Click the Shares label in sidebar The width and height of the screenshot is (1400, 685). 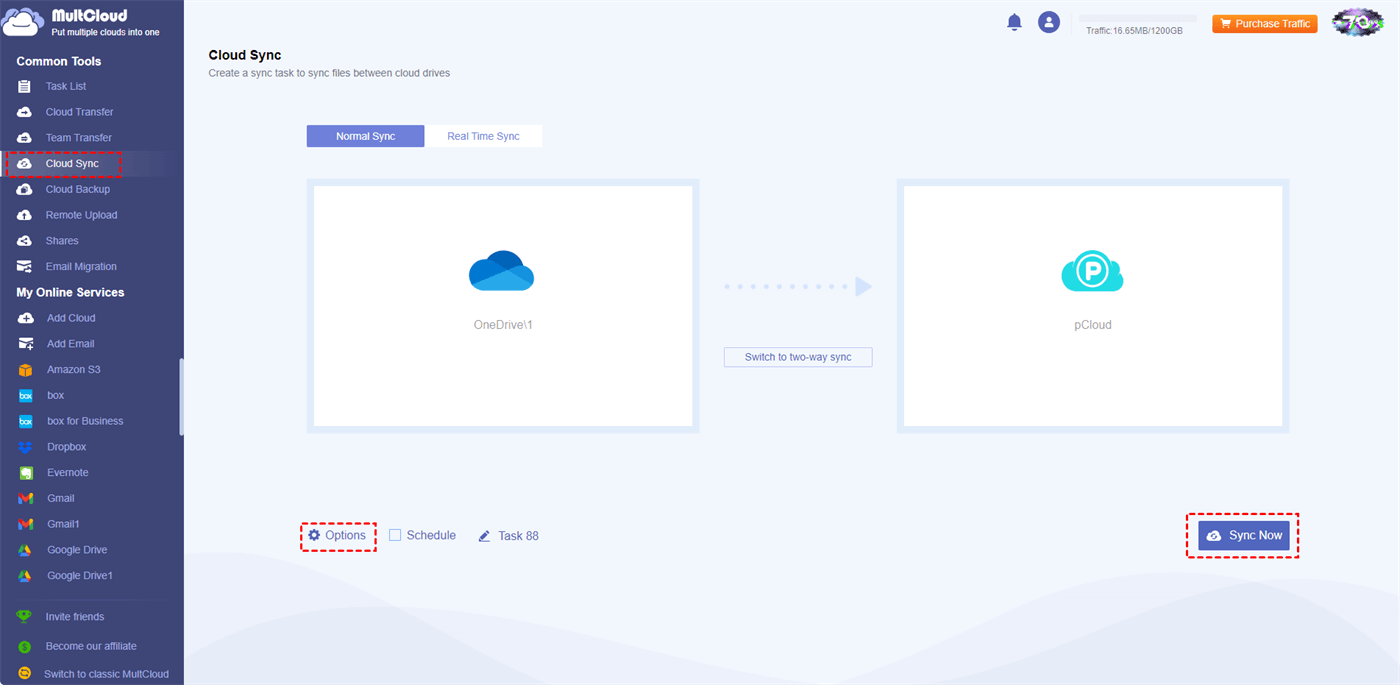62,241
